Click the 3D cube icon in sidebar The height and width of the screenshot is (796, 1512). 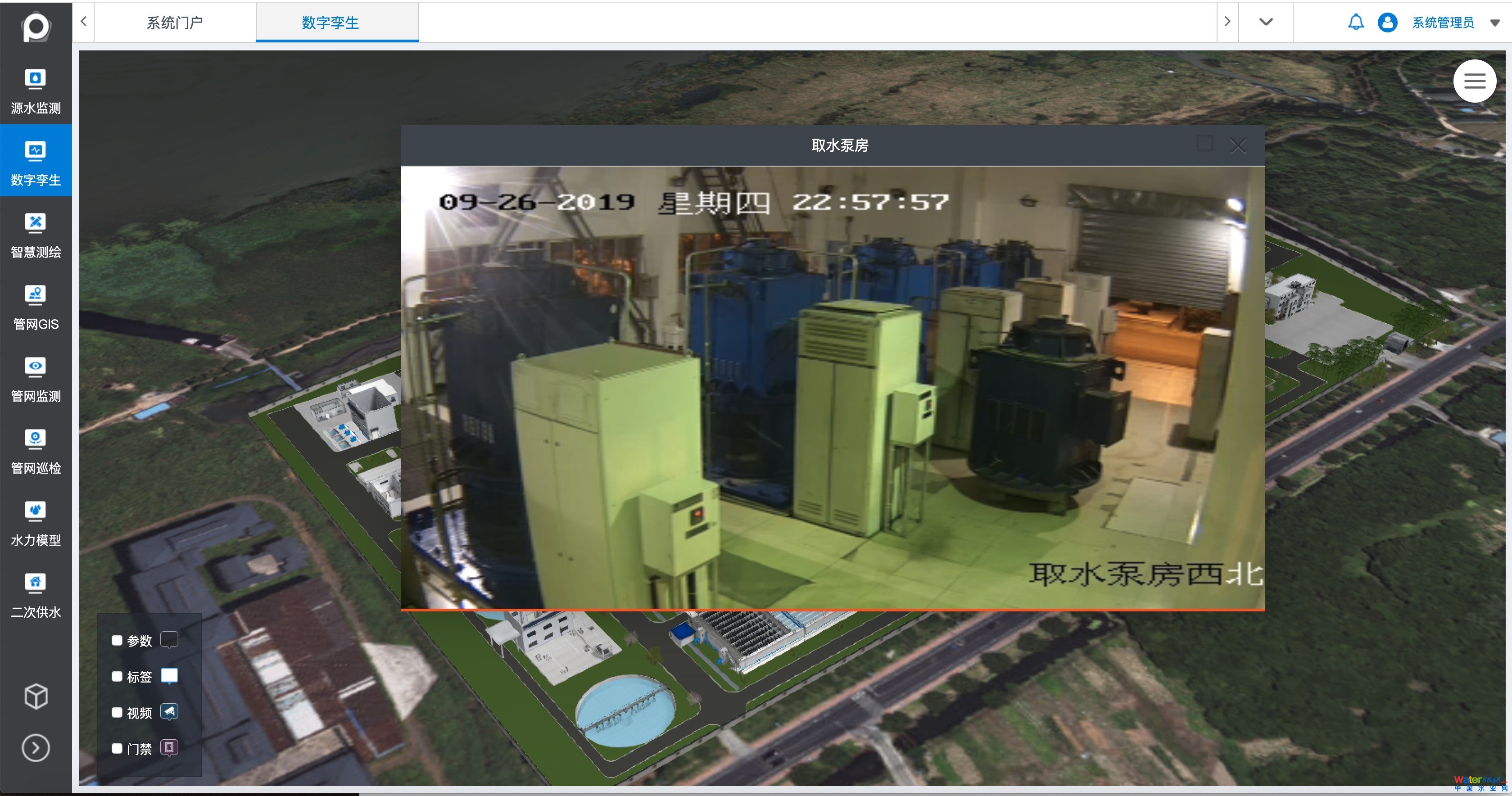36,696
